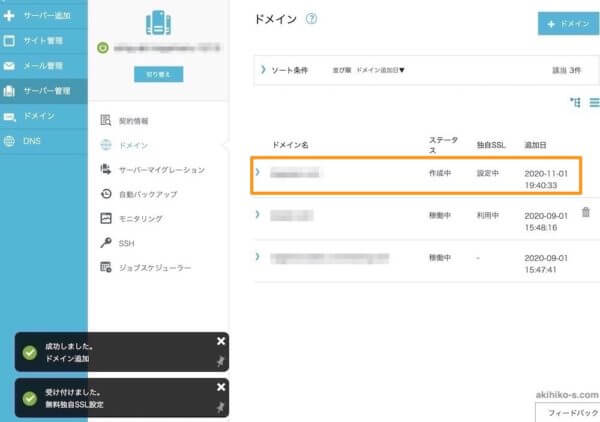The width and height of the screenshot is (600, 422).
Task: Pin the 無料独自SSL設定 notification
Action: pyautogui.click(x=220, y=407)
